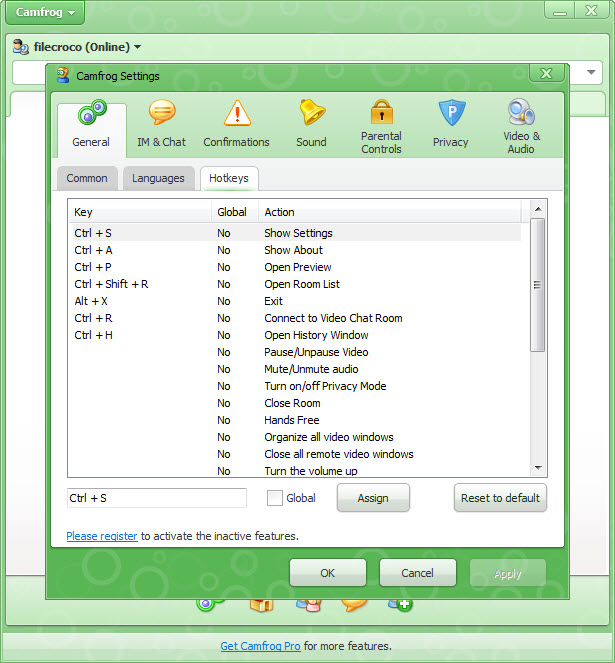
Task: Select the Open Preview row
Action: pos(295,267)
